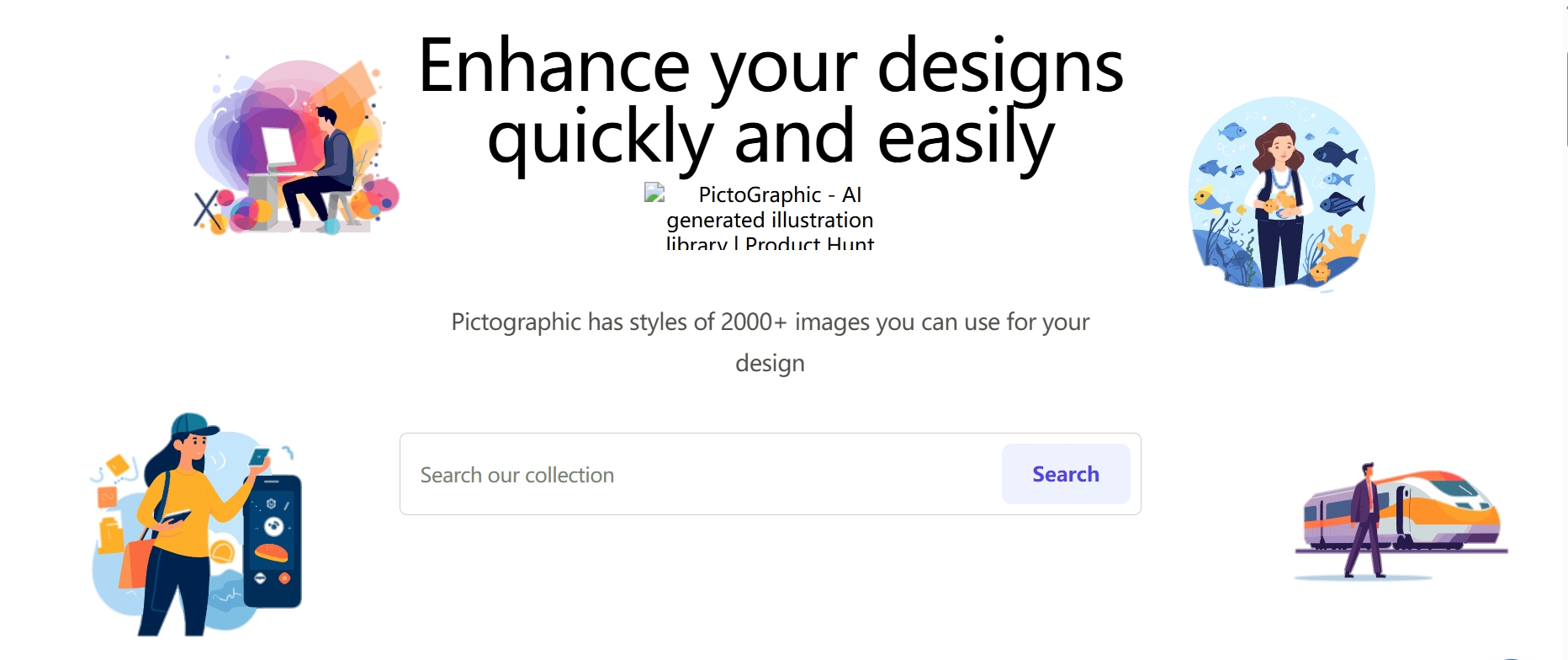Click the word "design" under the tagline

tap(771, 363)
